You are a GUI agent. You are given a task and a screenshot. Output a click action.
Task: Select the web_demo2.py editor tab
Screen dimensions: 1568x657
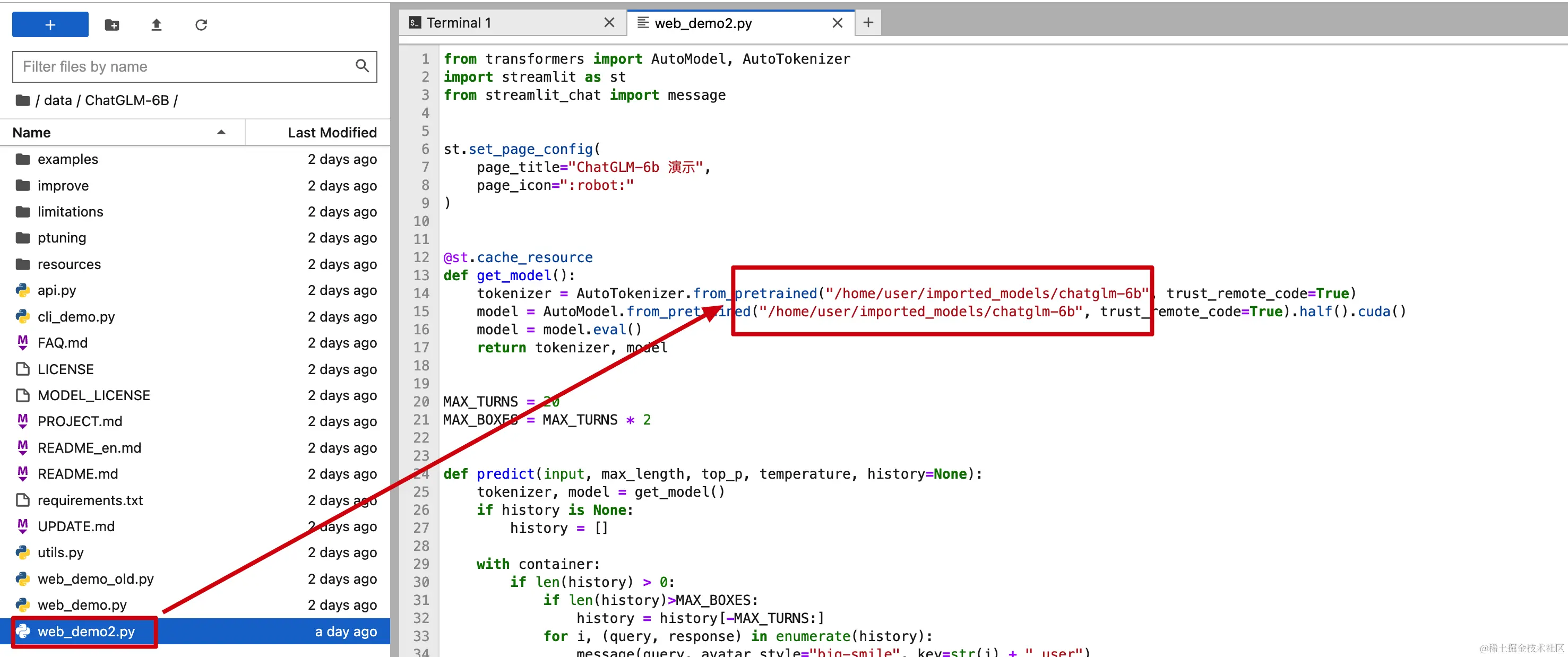pyautogui.click(x=703, y=23)
